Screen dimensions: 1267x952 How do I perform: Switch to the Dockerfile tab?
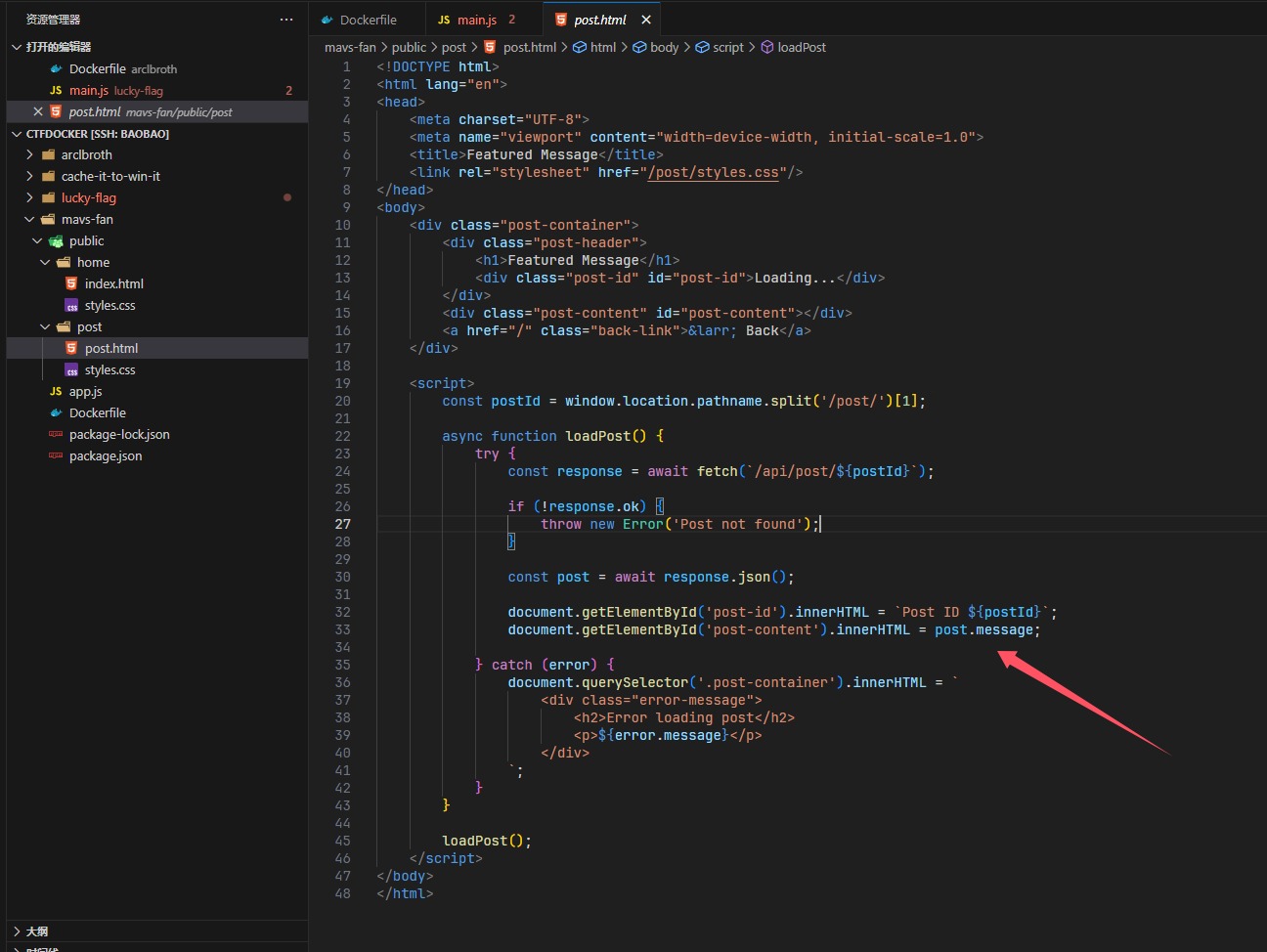pos(368,20)
